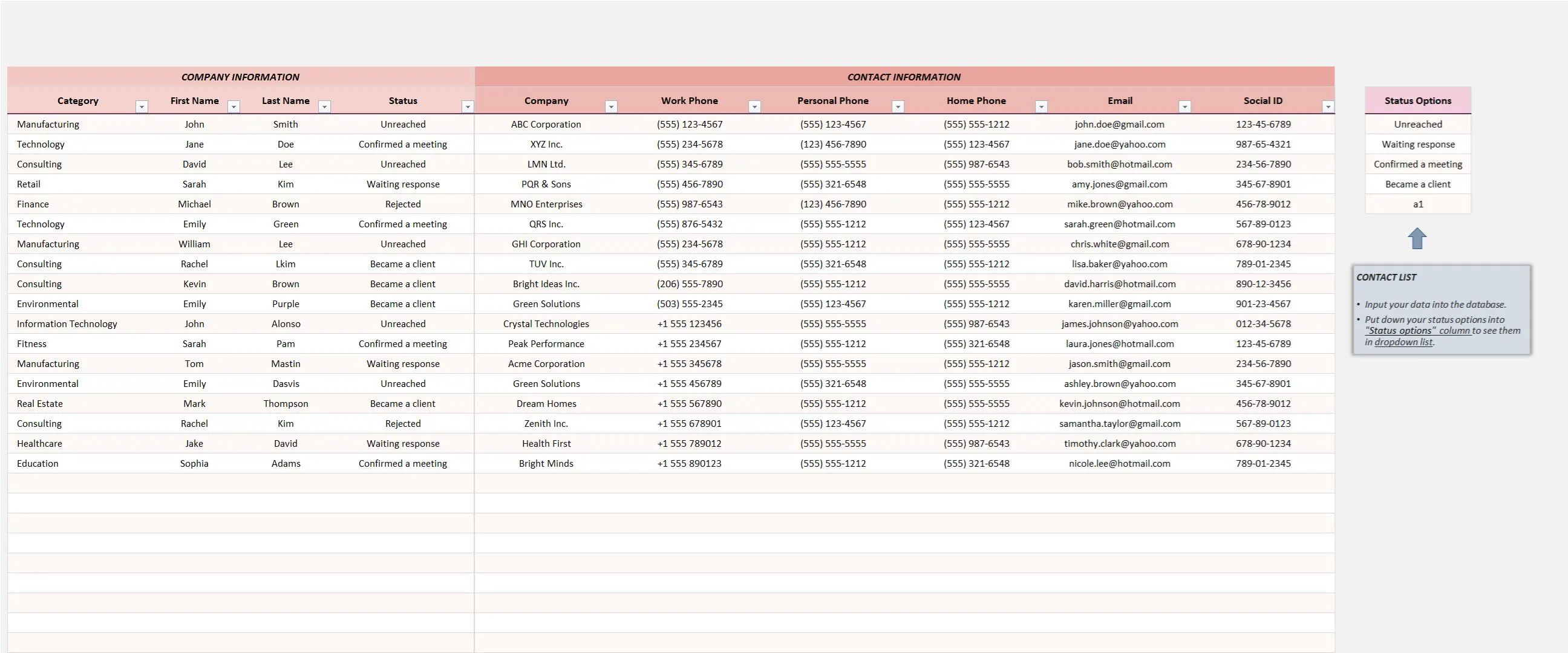
Task: Open the First Name filter dropdown
Action: pyautogui.click(x=234, y=106)
